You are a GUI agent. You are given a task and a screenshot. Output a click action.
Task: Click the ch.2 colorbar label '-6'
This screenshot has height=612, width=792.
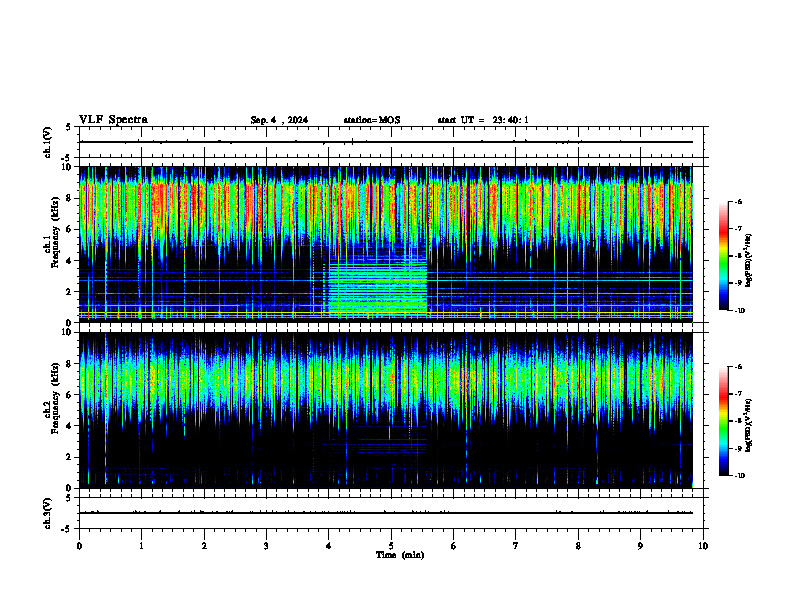738,367
